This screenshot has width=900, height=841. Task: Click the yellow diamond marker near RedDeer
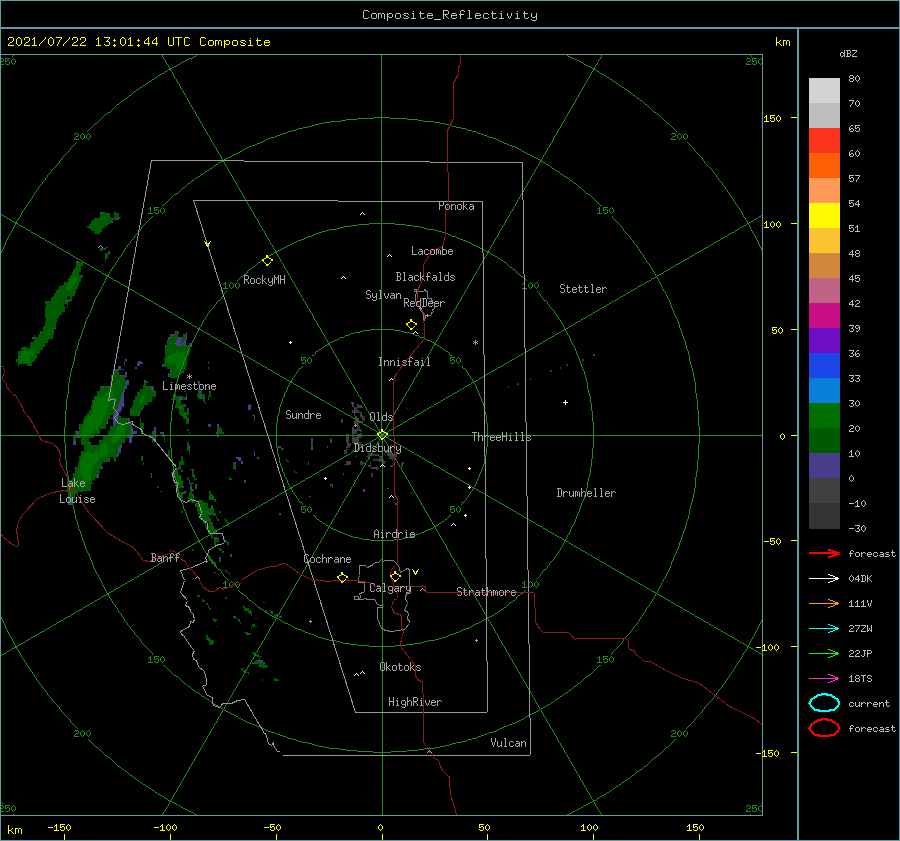pos(411,325)
